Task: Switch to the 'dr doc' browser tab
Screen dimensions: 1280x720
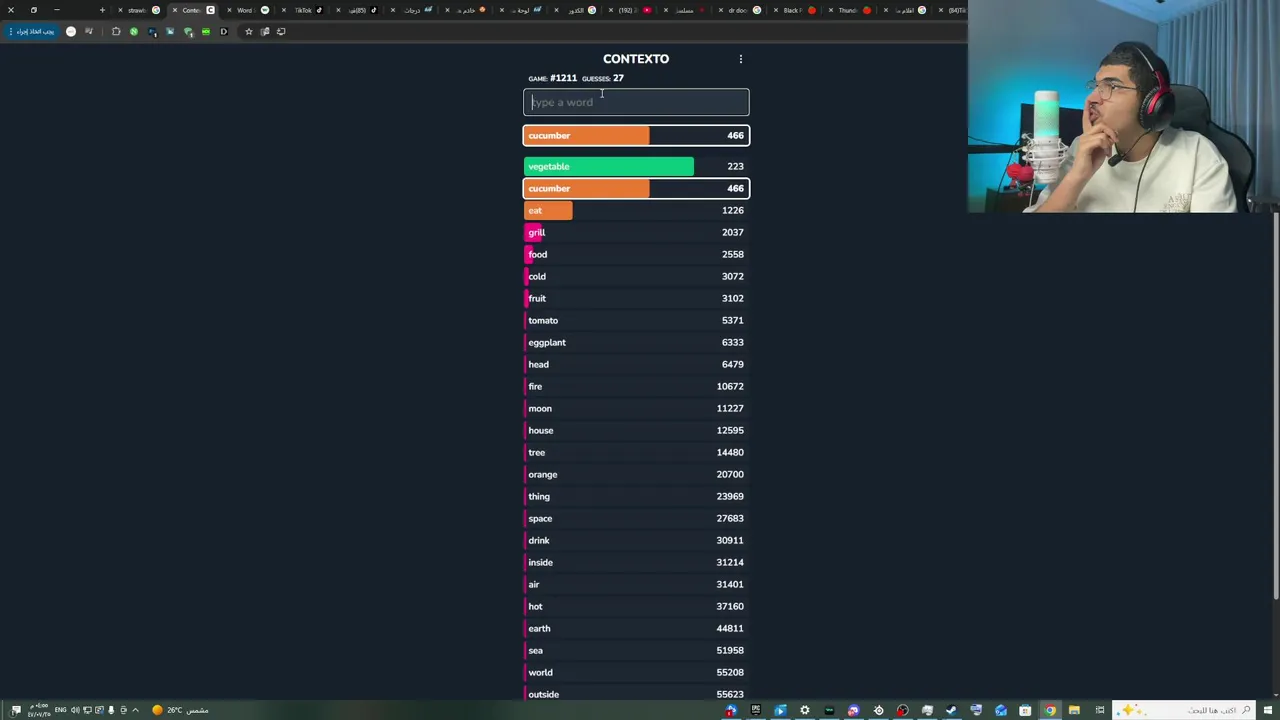Action: (x=740, y=10)
